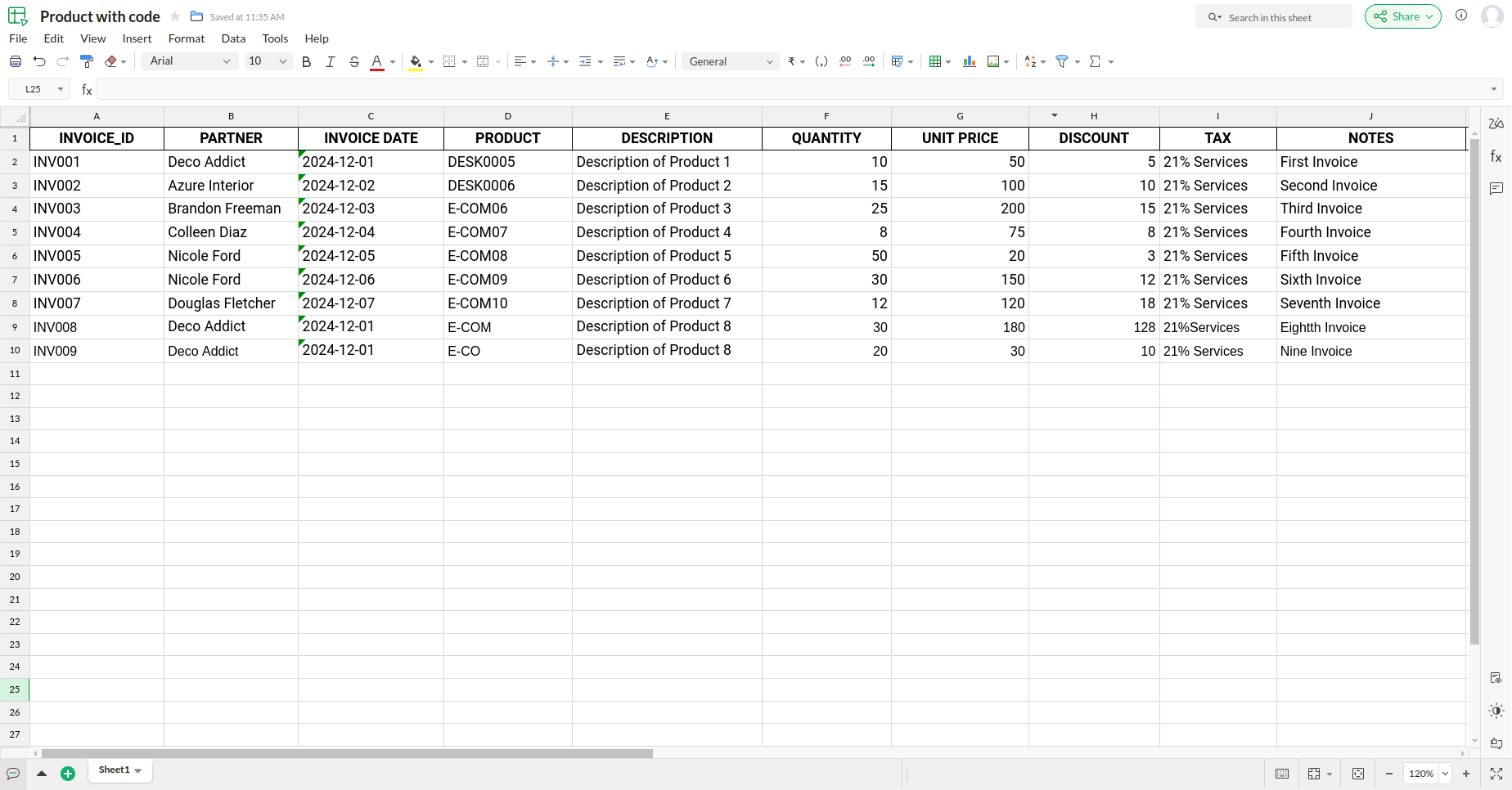
Task: Switch to the Sheet1 tab
Action: click(120, 770)
